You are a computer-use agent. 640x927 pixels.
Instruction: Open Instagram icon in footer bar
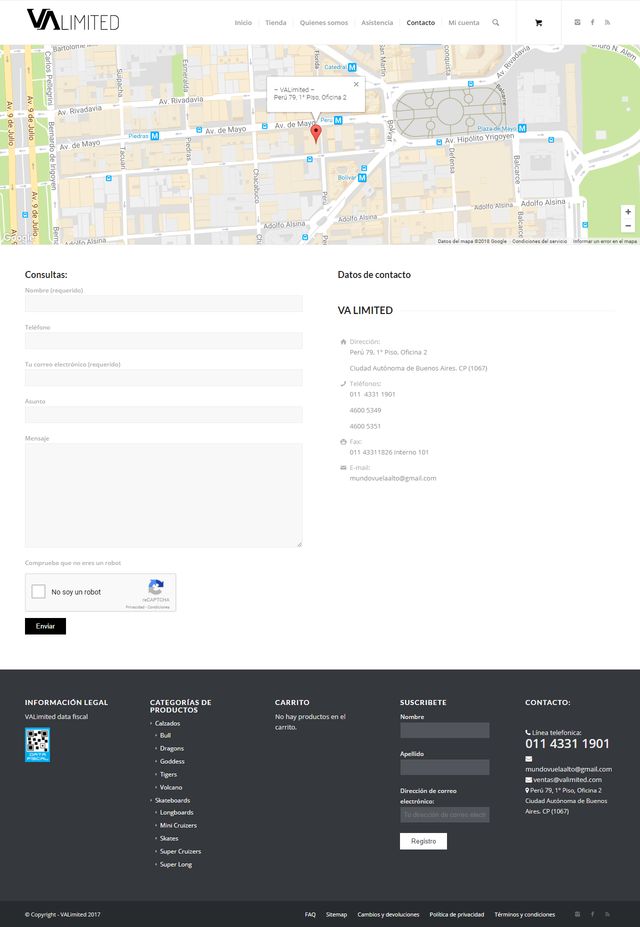pyautogui.click(x=577, y=914)
